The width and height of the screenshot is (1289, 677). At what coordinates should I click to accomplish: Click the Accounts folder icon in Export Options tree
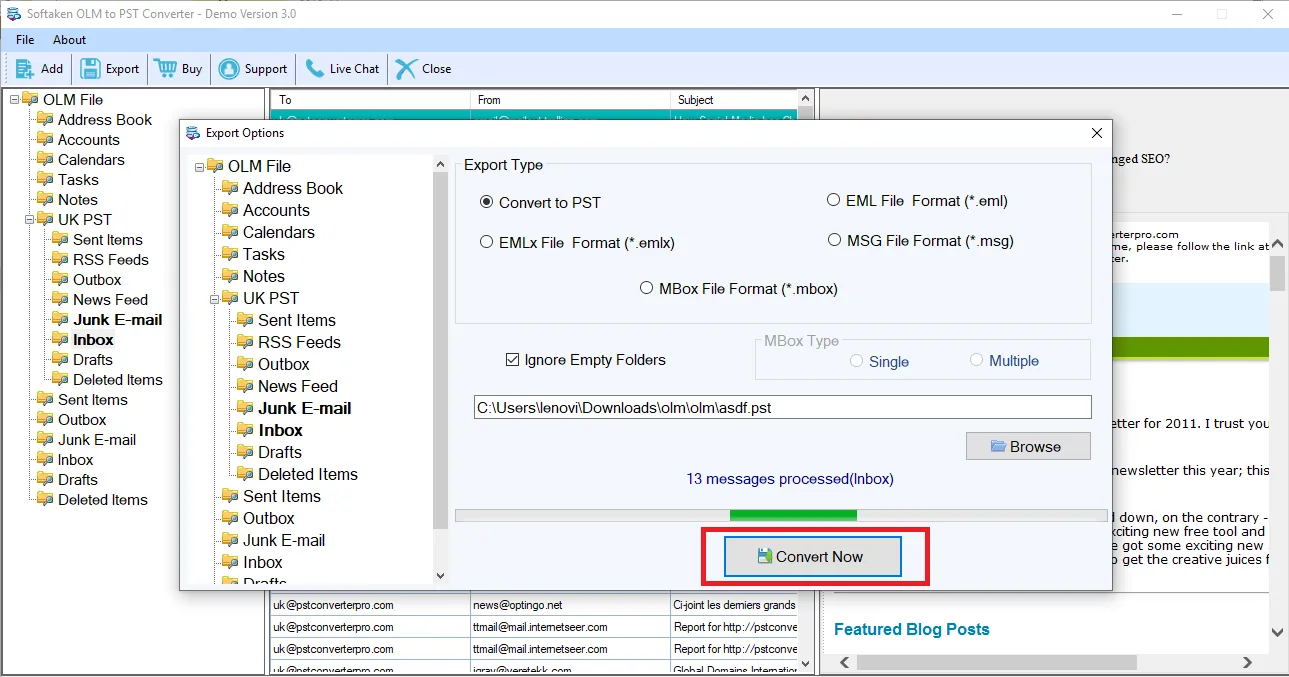click(230, 210)
